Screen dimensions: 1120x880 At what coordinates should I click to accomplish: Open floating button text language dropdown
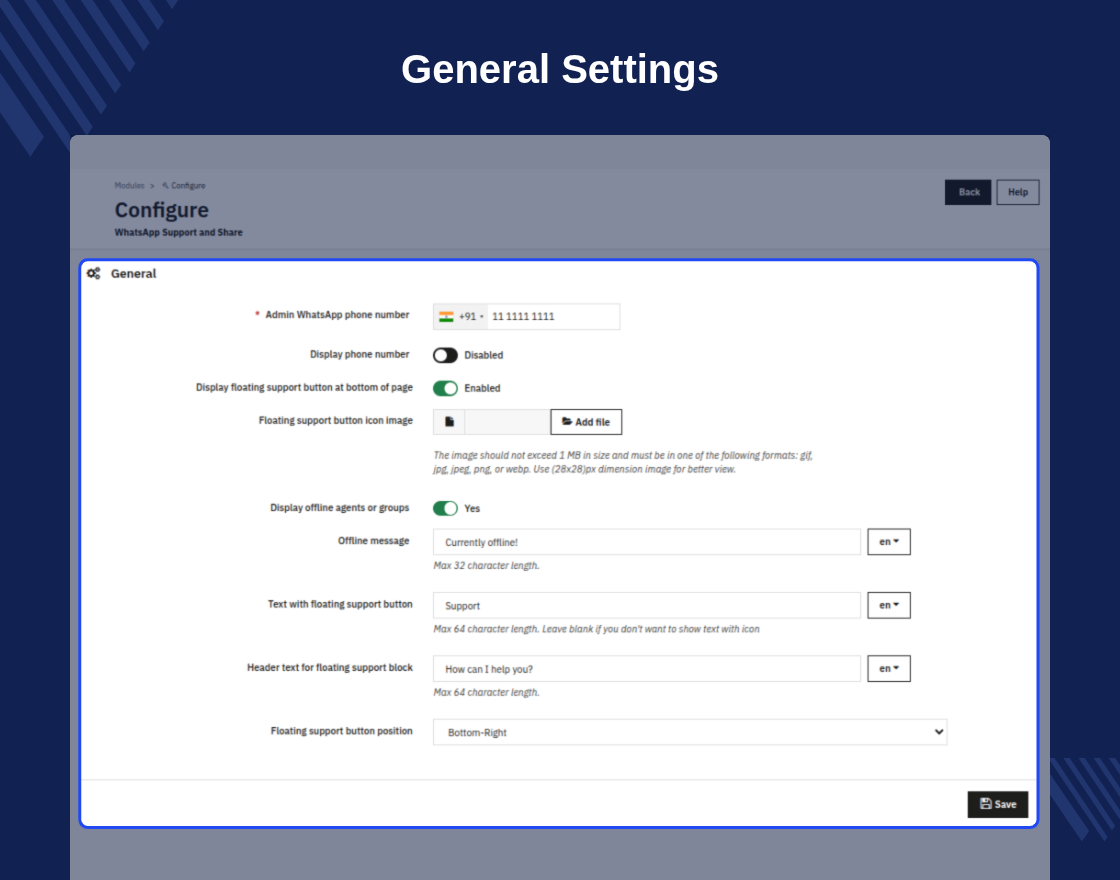(889, 605)
